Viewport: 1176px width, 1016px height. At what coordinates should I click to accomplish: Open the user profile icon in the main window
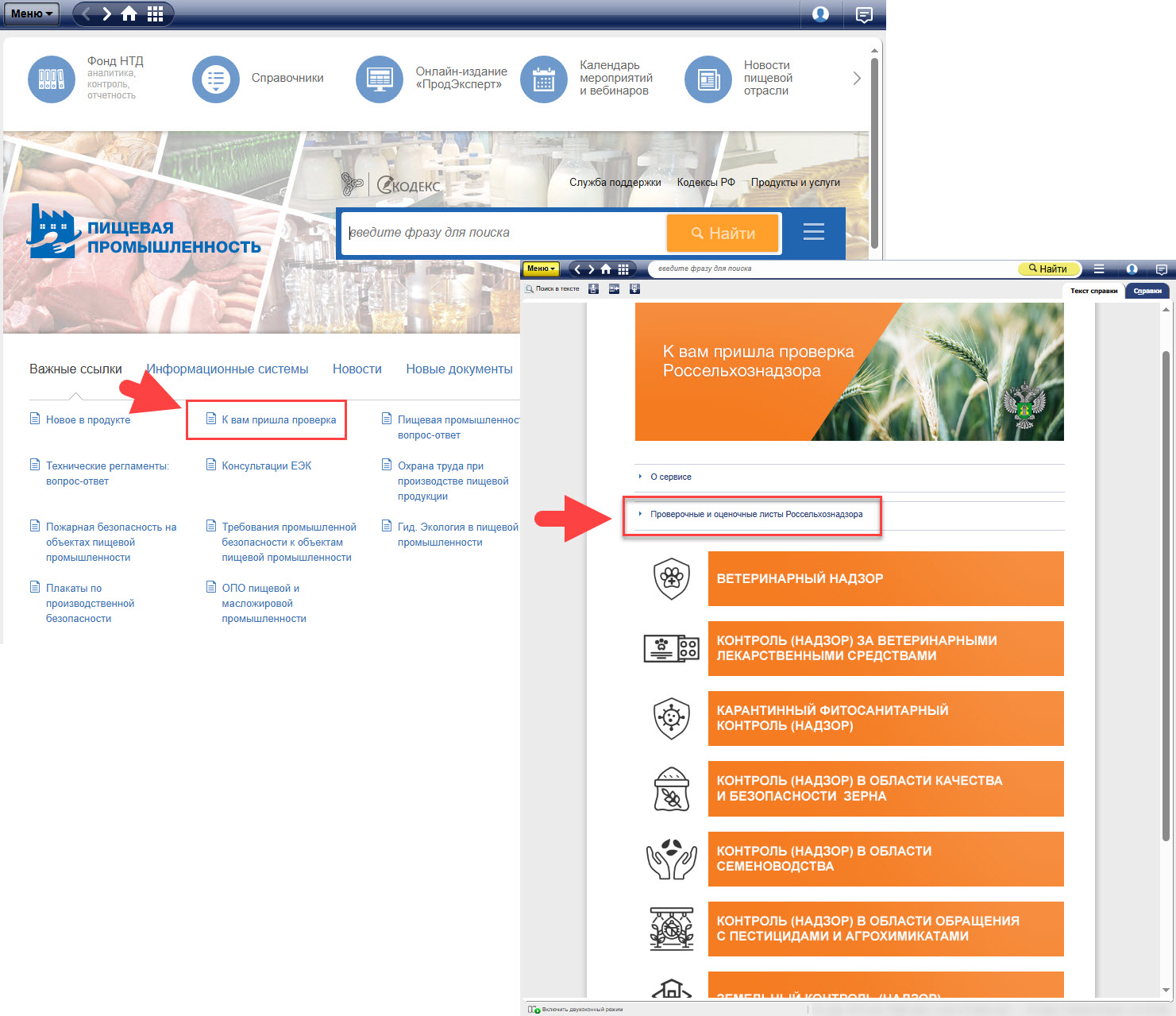pyautogui.click(x=821, y=14)
